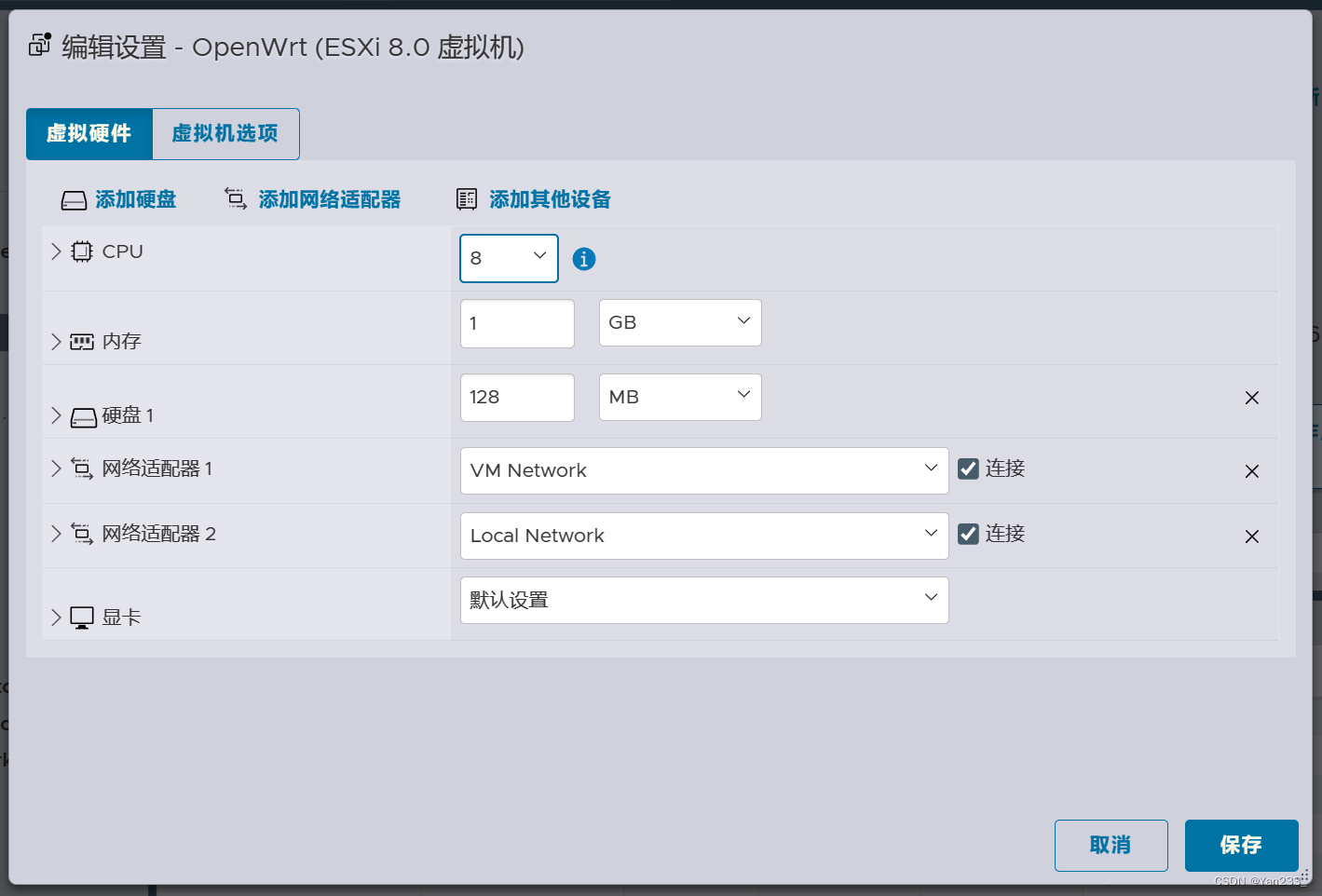Uncheck 连接 for 网络适配器 2
Screen dimensions: 1322x896
click(967, 534)
